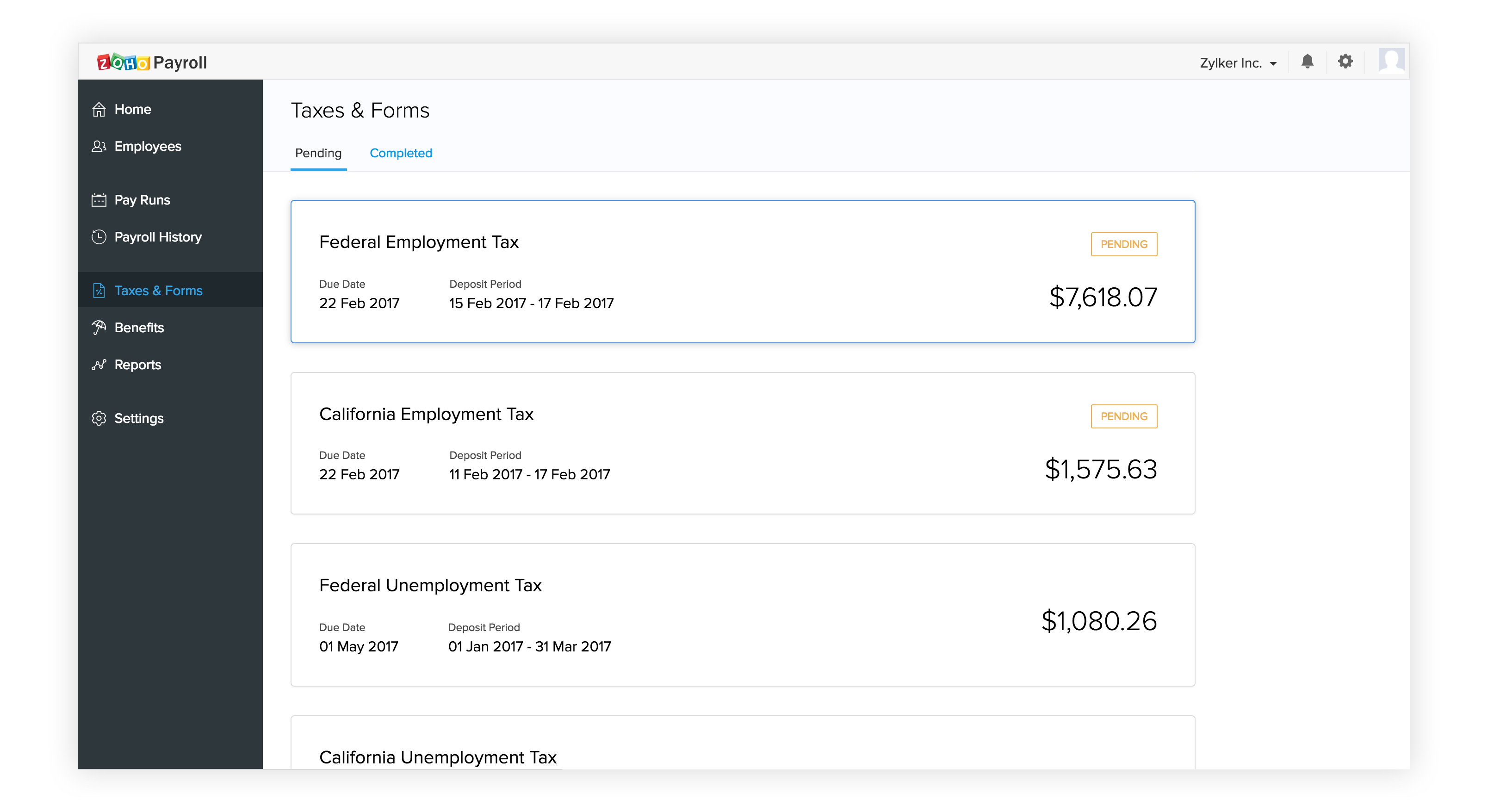Click the Benefits umbrella icon
This screenshot has height=812, width=1488.
[x=99, y=328]
